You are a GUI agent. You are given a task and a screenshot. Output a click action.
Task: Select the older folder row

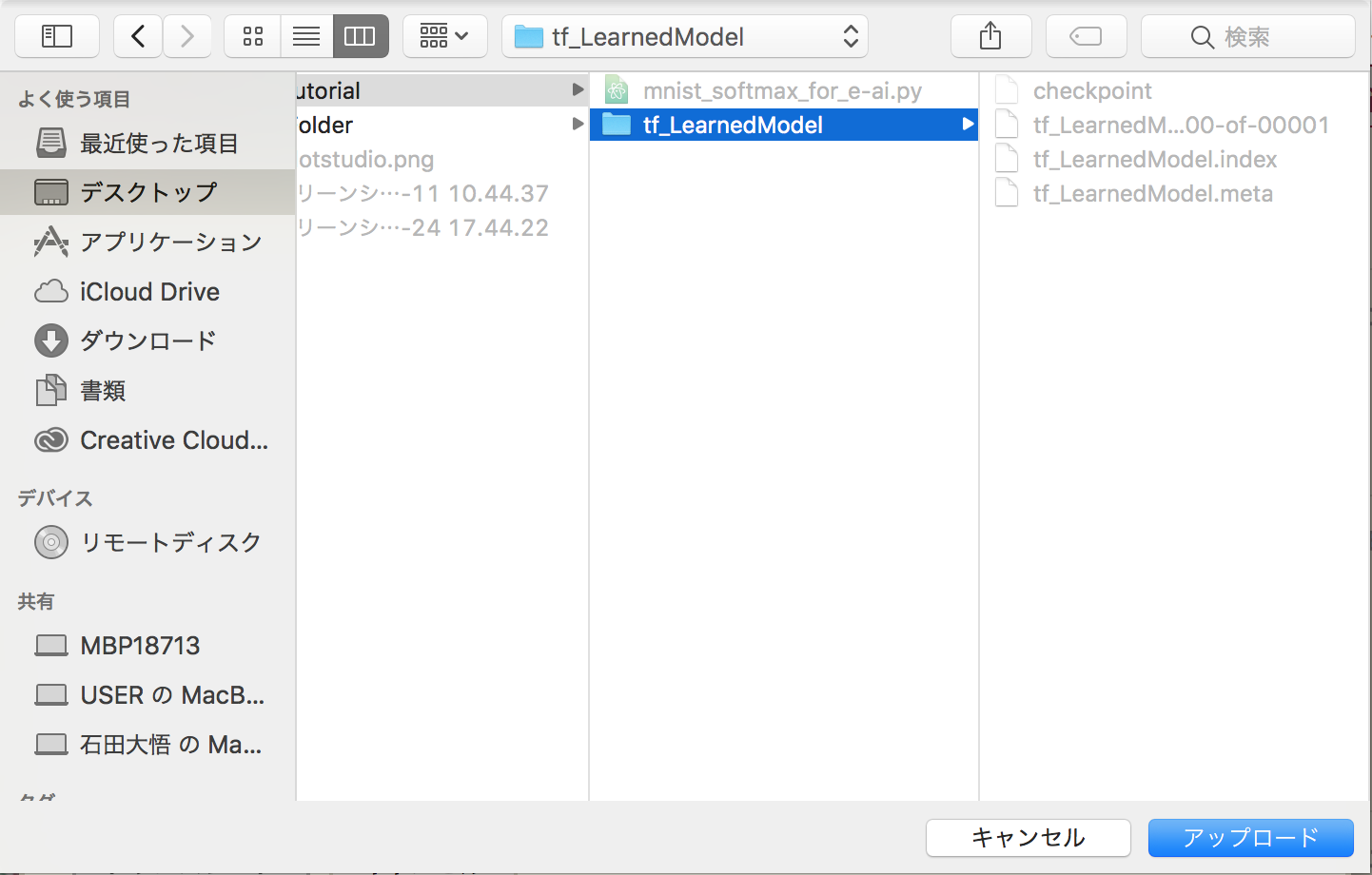click(442, 125)
